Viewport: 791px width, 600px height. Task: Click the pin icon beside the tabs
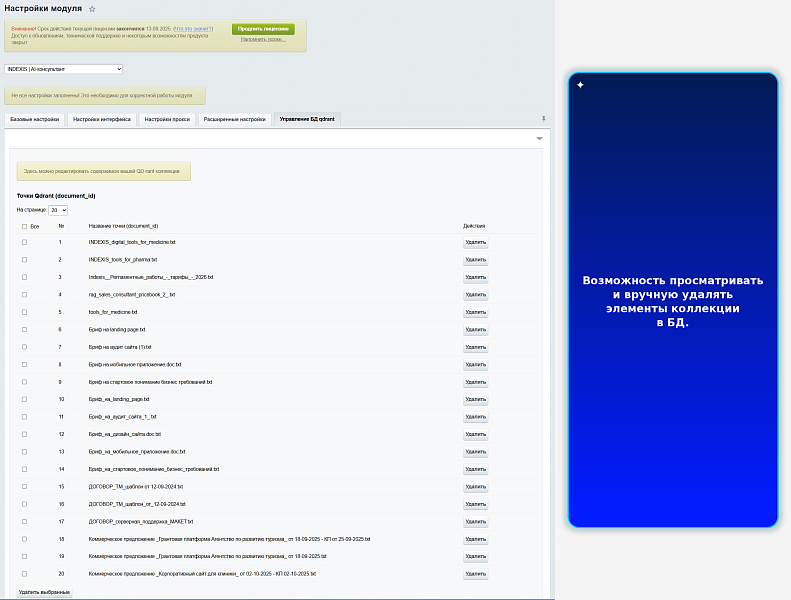pos(543,119)
